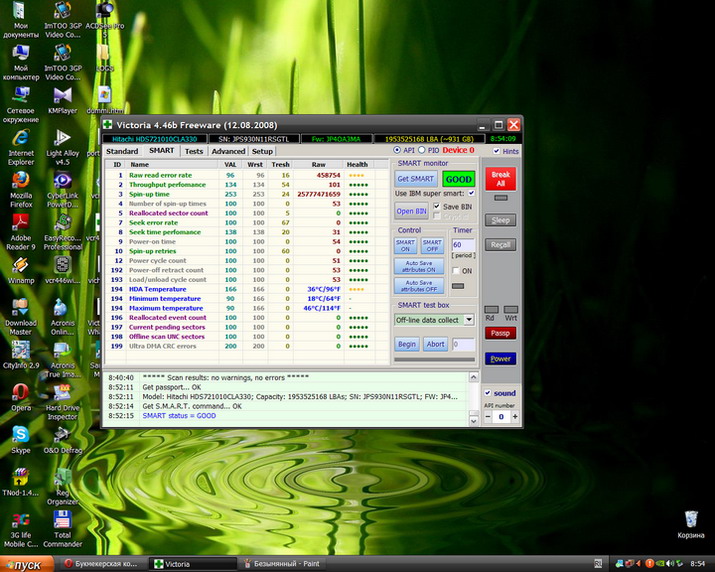
Task: Toggle the Save BIN checkbox
Action: (438, 206)
